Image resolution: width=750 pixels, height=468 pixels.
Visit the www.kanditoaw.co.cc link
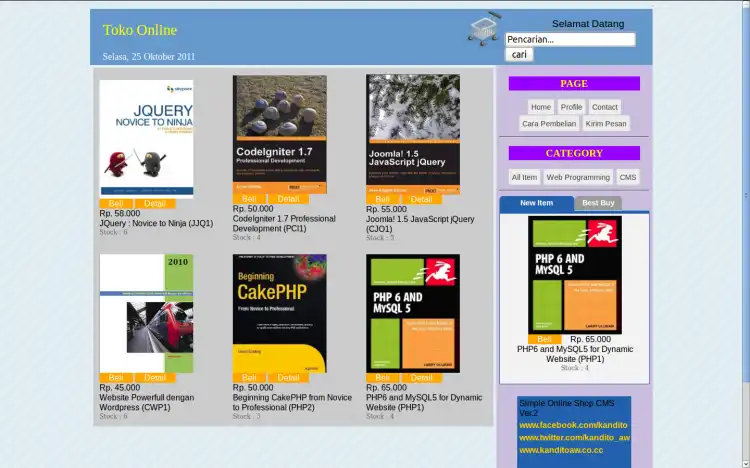[x=561, y=450]
